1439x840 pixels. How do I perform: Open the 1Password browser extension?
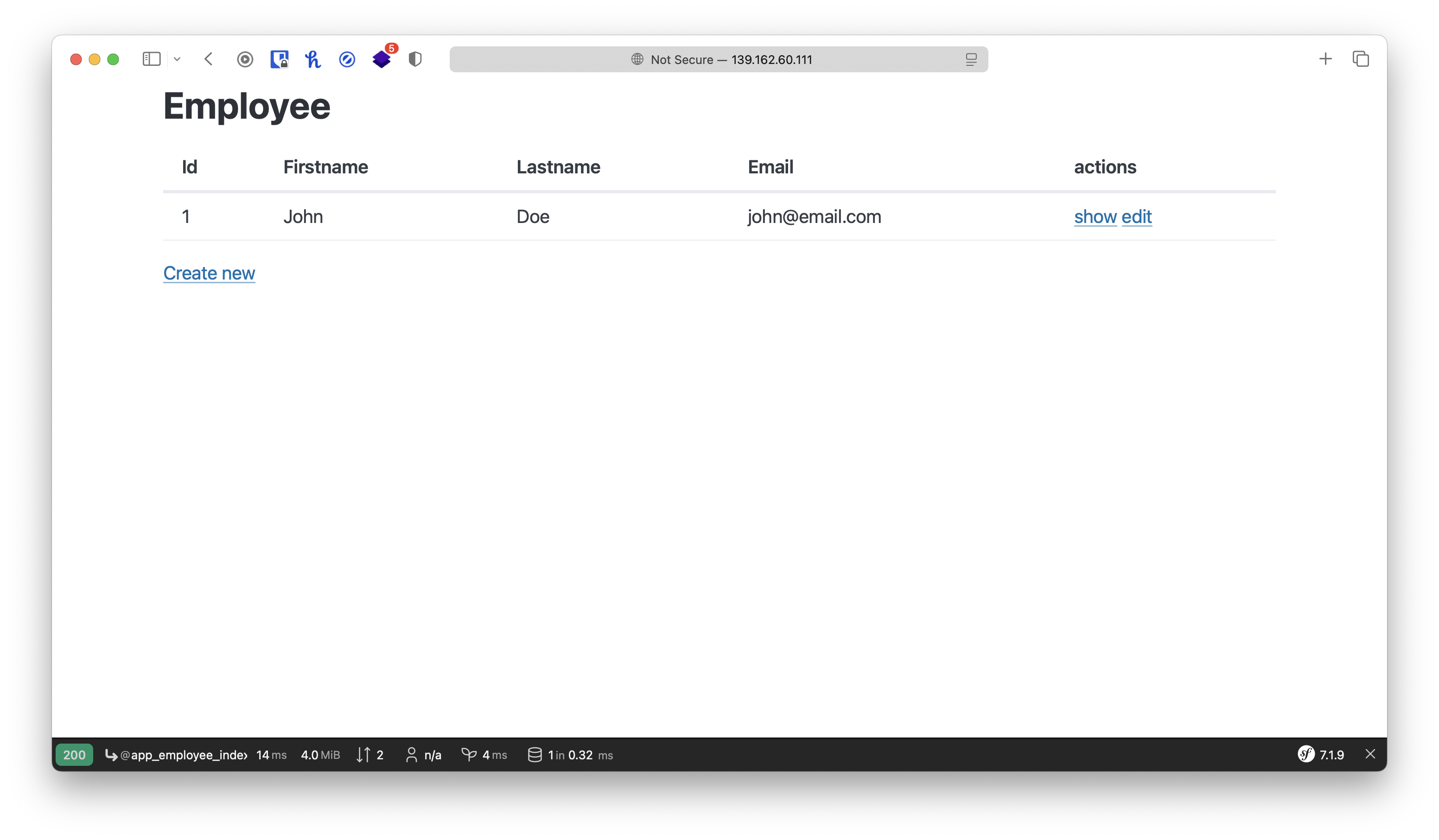click(279, 59)
